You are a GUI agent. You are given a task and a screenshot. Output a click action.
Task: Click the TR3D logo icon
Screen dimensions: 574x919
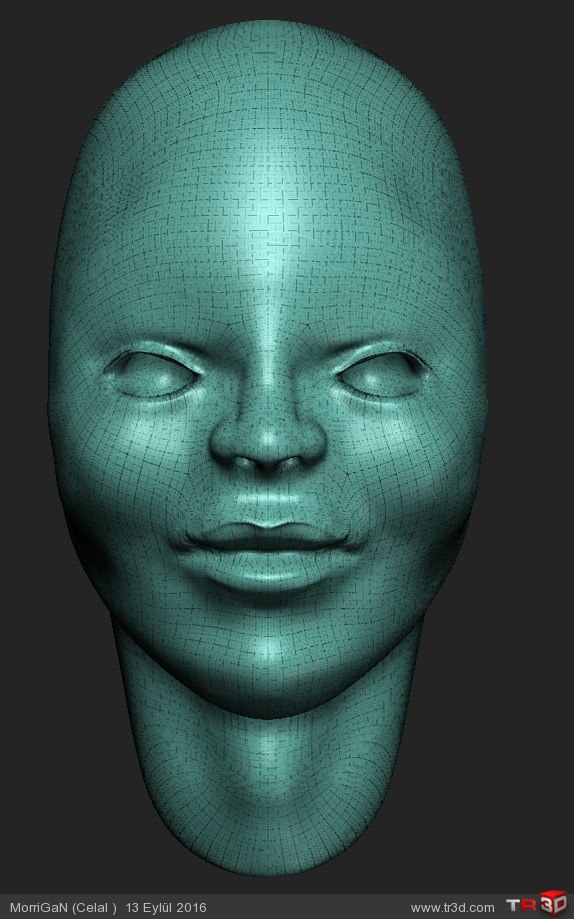pos(536,904)
